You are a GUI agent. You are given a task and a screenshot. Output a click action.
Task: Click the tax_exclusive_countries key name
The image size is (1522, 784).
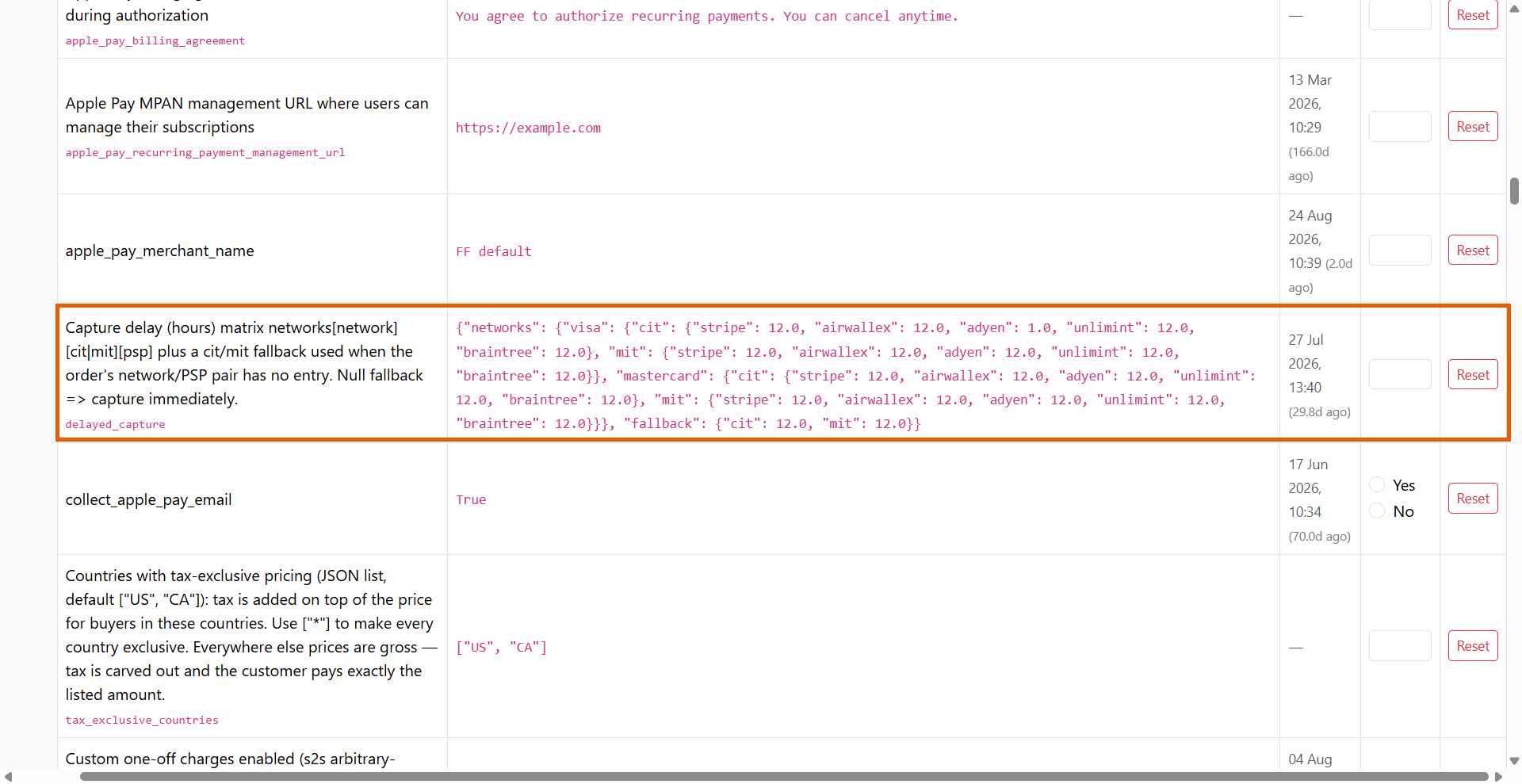[x=142, y=721]
